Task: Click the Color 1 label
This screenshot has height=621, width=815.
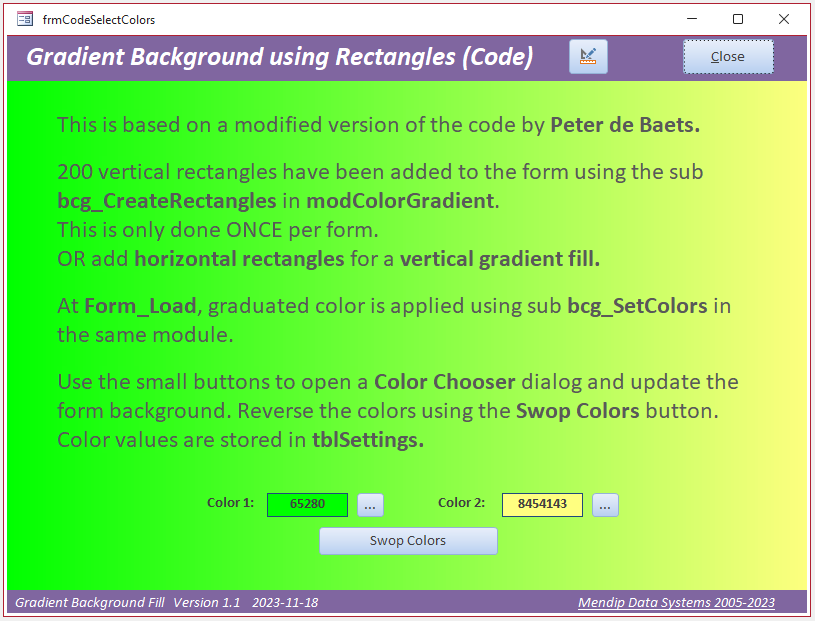Action: [230, 503]
